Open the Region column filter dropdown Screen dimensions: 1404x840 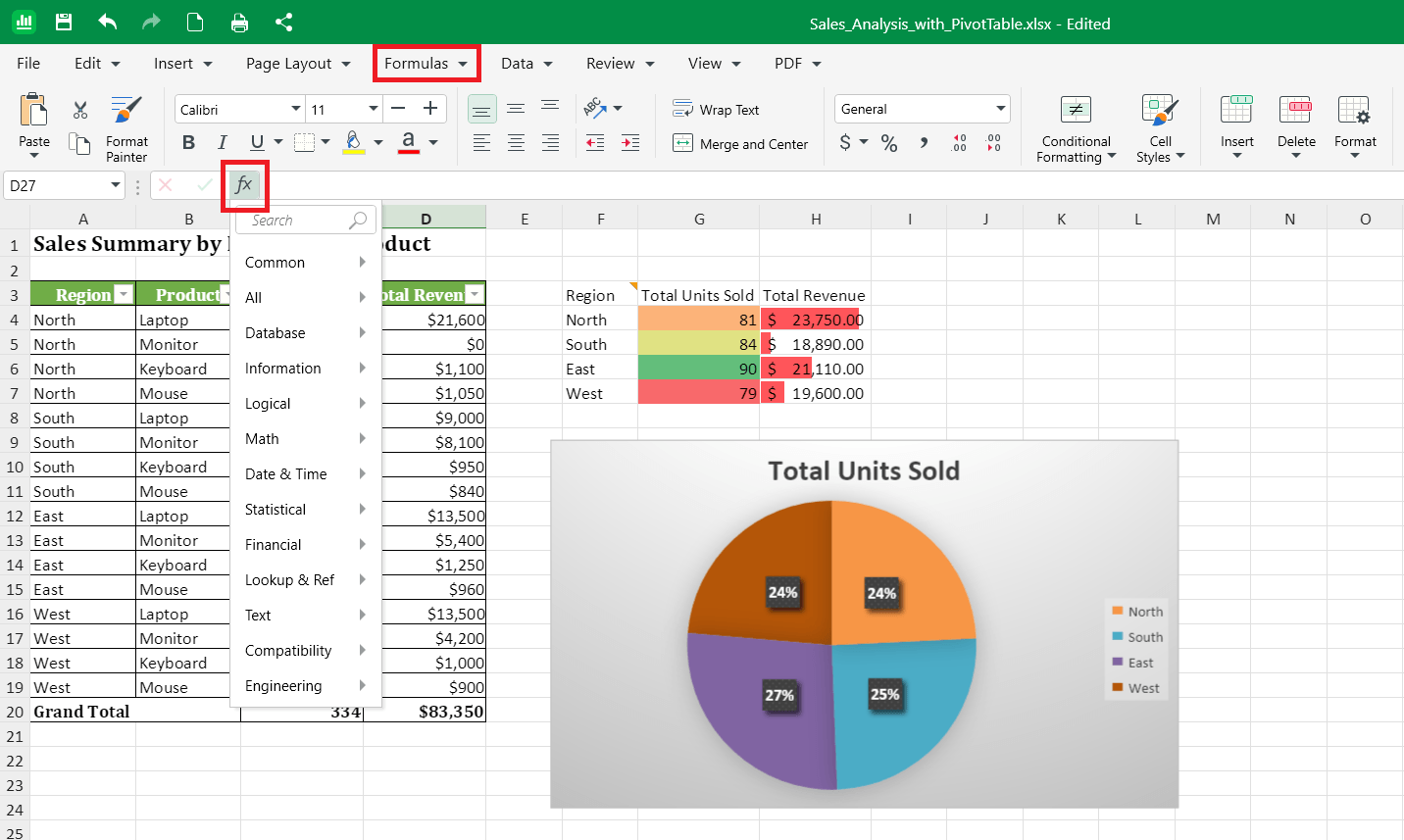coord(124,294)
